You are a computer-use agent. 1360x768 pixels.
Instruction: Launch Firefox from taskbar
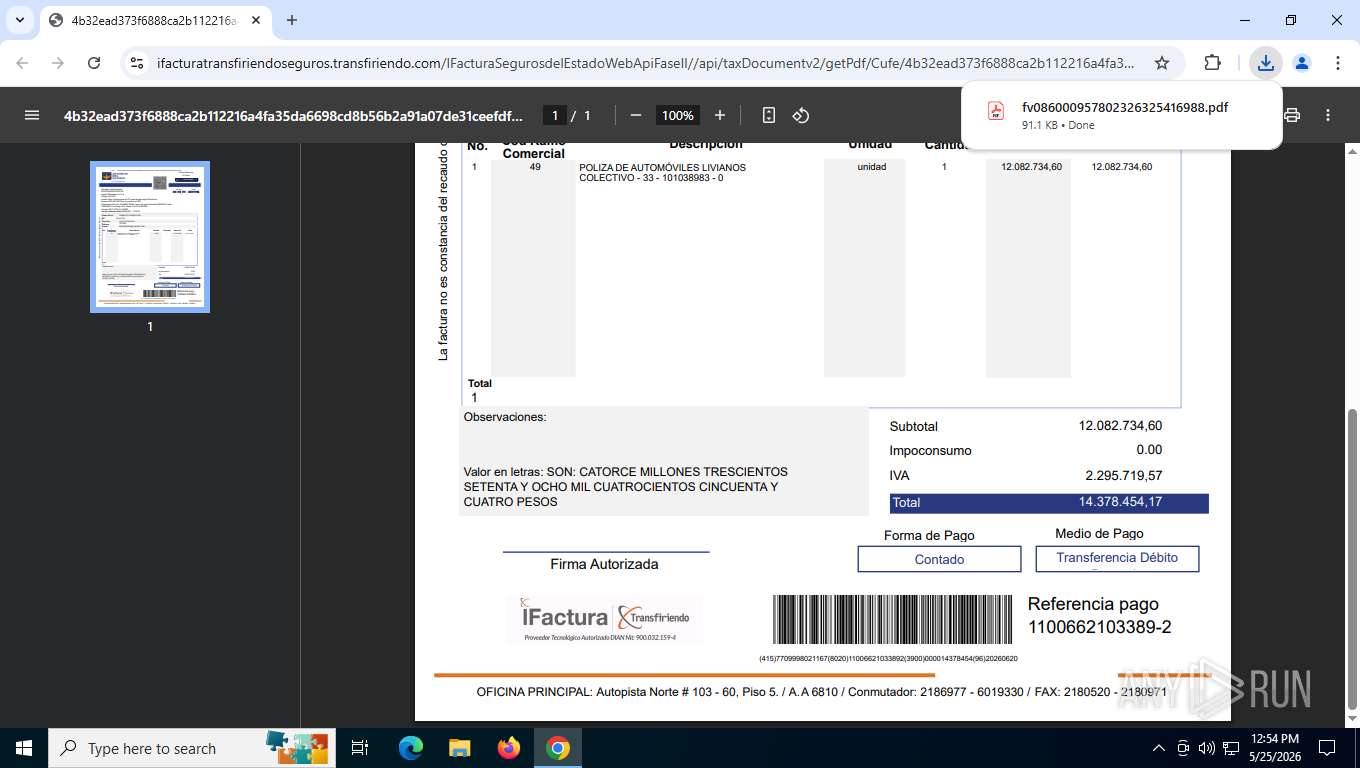pyautogui.click(x=509, y=748)
